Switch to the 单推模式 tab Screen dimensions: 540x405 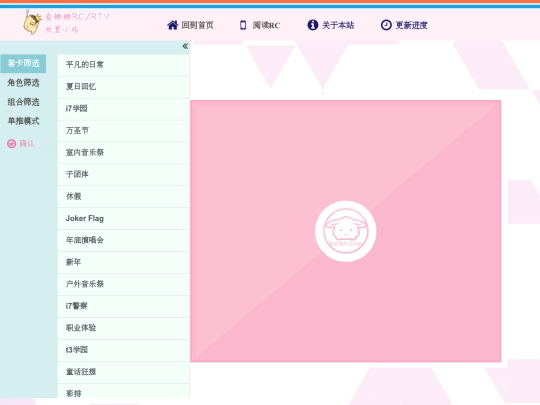point(23,121)
